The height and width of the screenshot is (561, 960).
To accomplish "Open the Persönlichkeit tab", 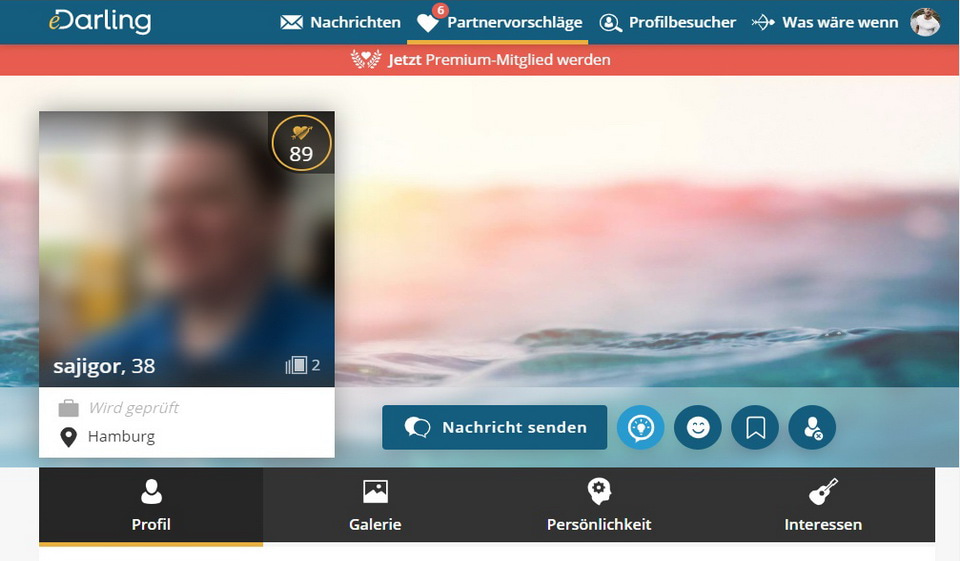I will [x=599, y=505].
